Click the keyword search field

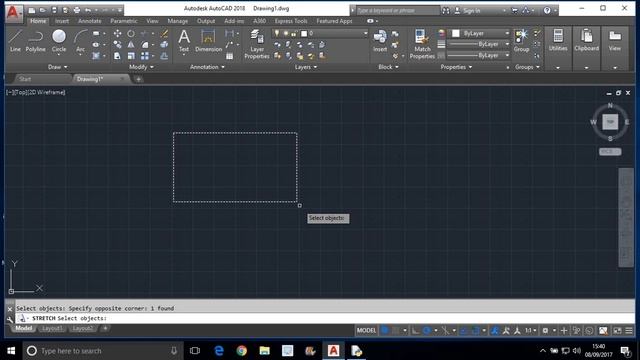pos(398,11)
